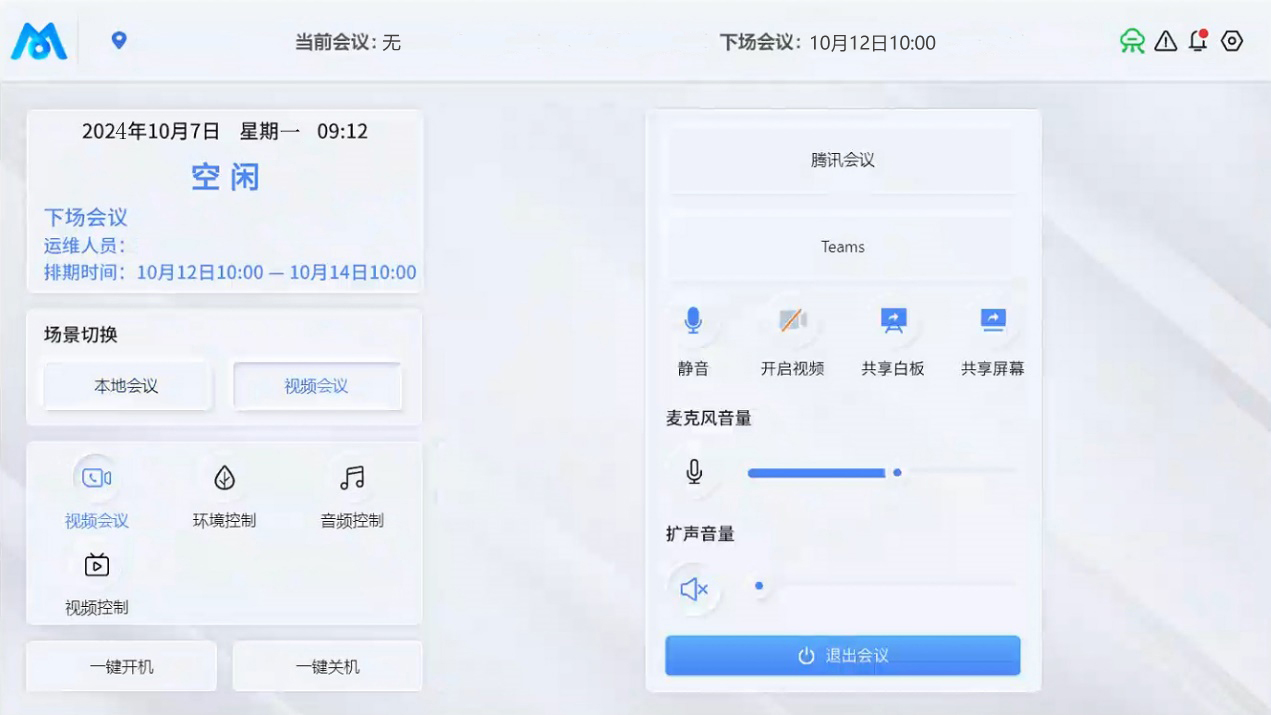Viewport: 1271px width, 715px height.
Task: Select the 视频会议 video conference module icon
Action: click(x=97, y=479)
